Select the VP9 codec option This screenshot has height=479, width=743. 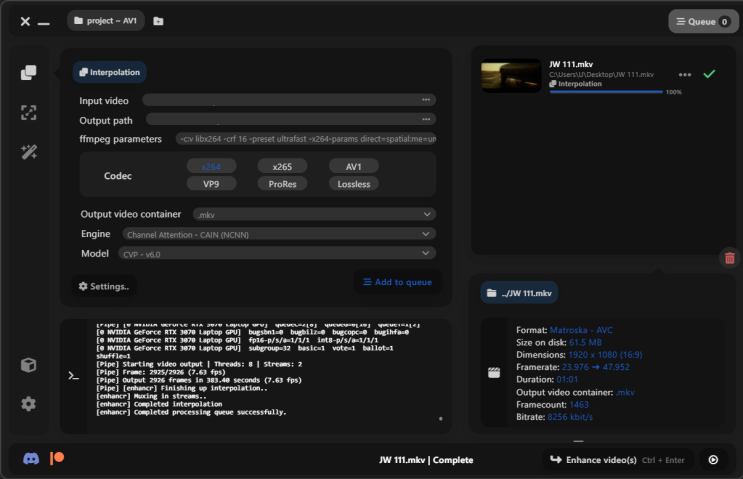point(211,184)
